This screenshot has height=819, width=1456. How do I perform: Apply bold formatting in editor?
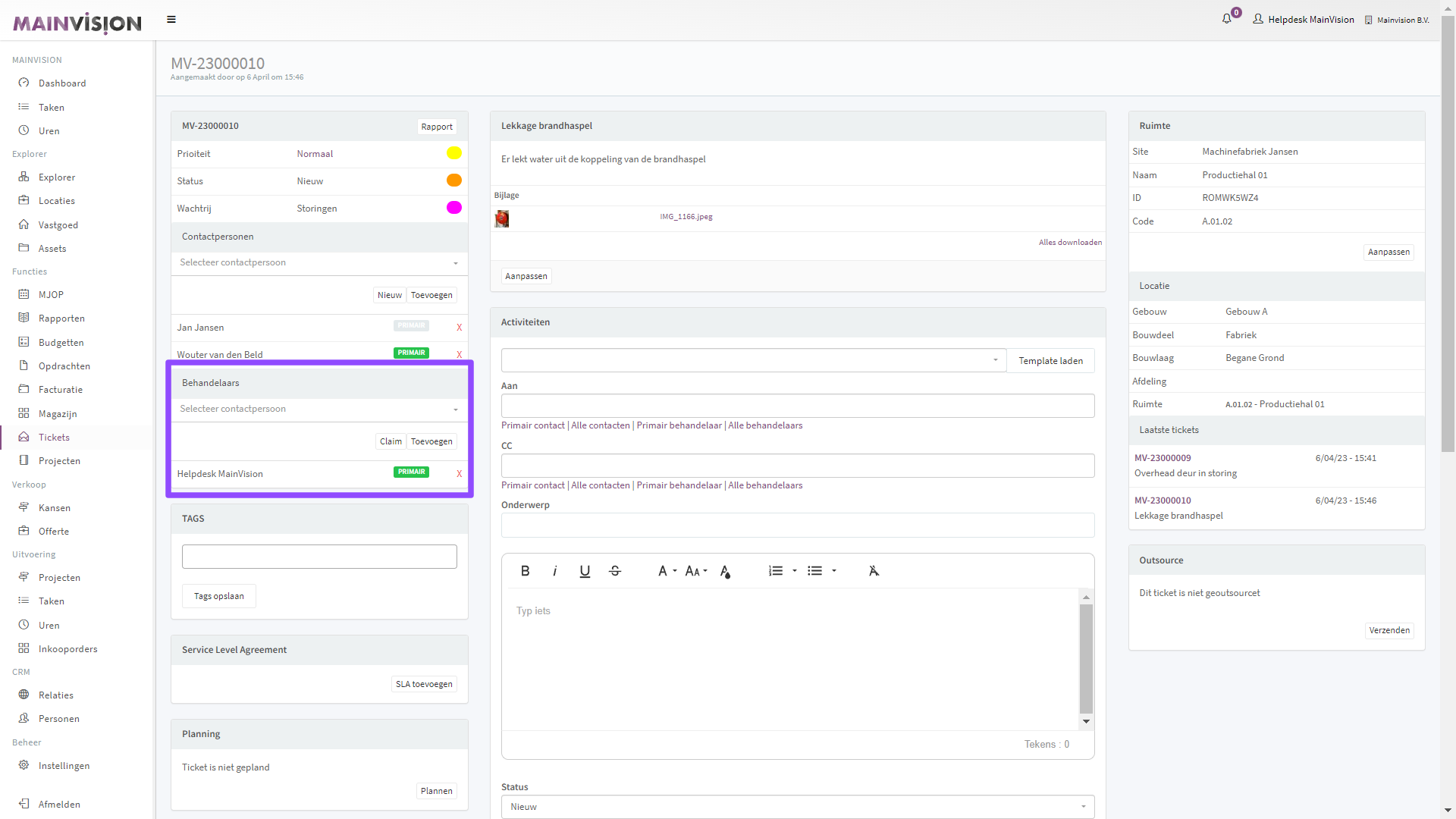click(x=525, y=571)
